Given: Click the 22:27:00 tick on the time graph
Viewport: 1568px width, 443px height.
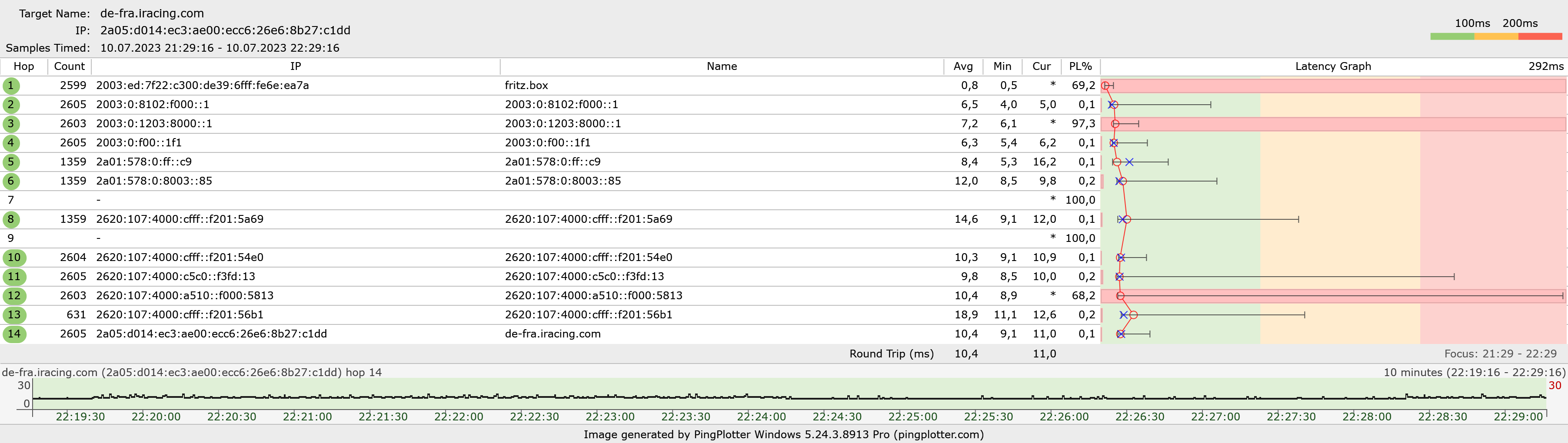Looking at the screenshot, I should (x=1215, y=416).
